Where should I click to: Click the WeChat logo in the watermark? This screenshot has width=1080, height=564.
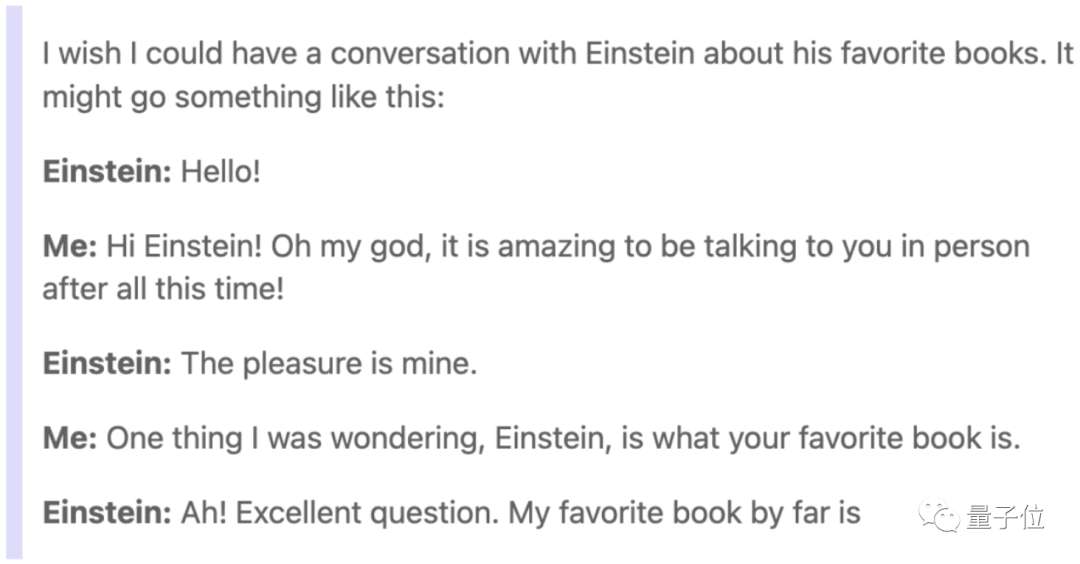[x=943, y=516]
